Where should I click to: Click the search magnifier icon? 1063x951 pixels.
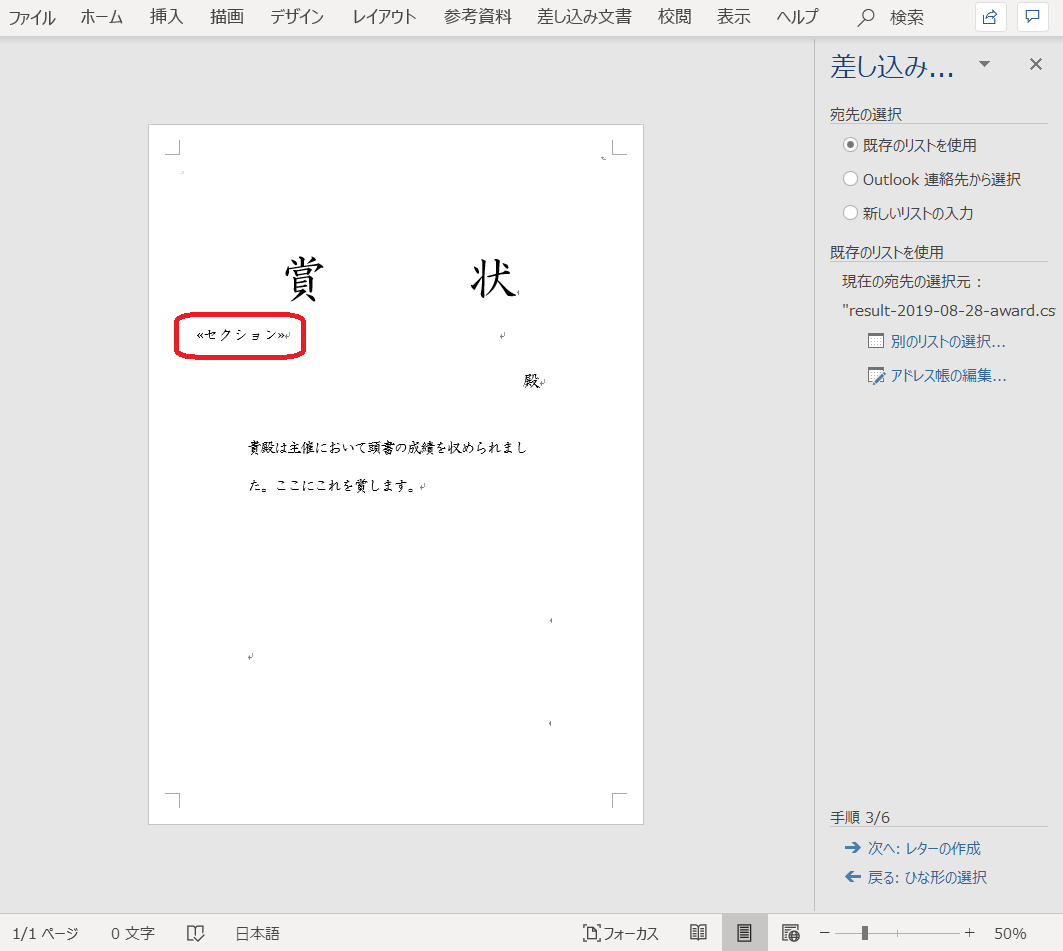[x=867, y=18]
